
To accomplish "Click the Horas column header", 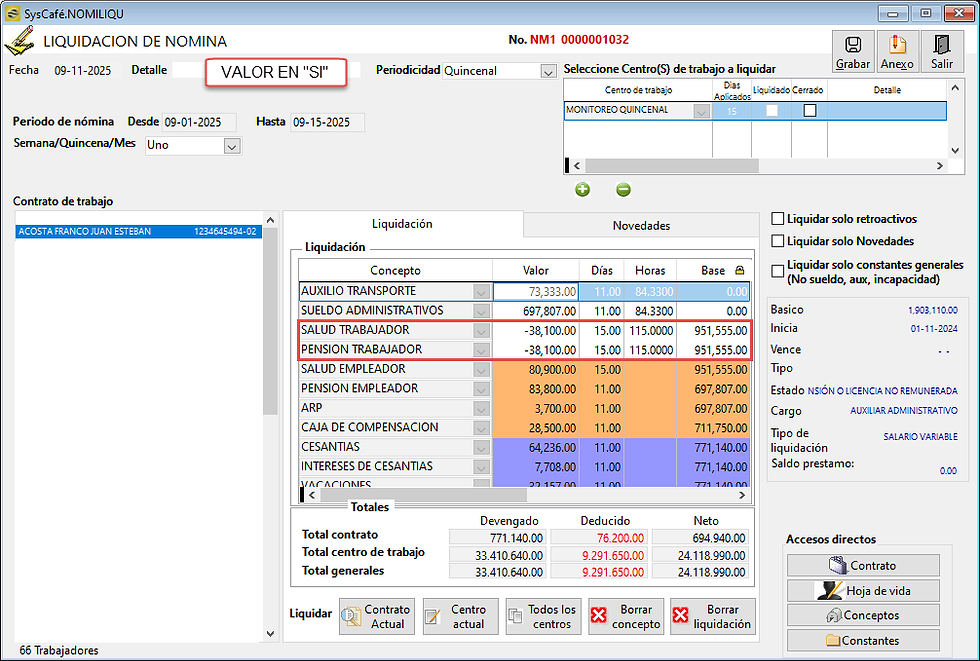I will (650, 271).
